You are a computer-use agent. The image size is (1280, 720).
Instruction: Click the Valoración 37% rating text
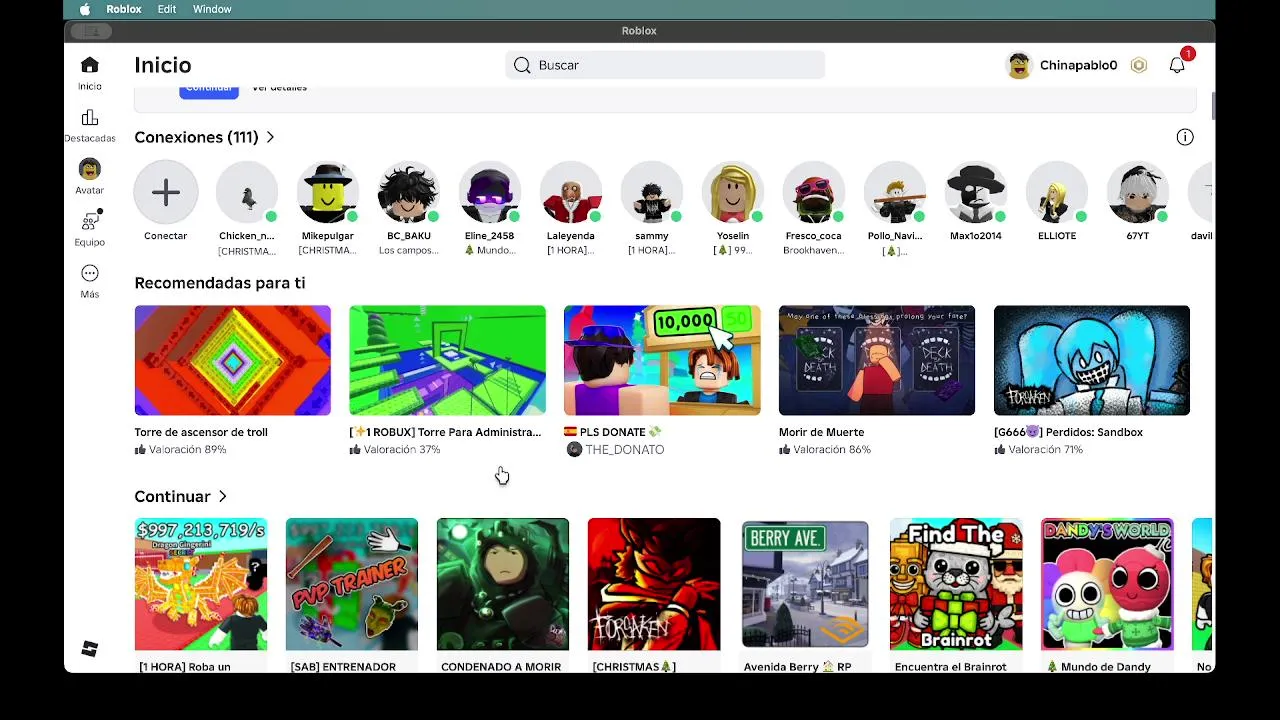[x=402, y=450]
